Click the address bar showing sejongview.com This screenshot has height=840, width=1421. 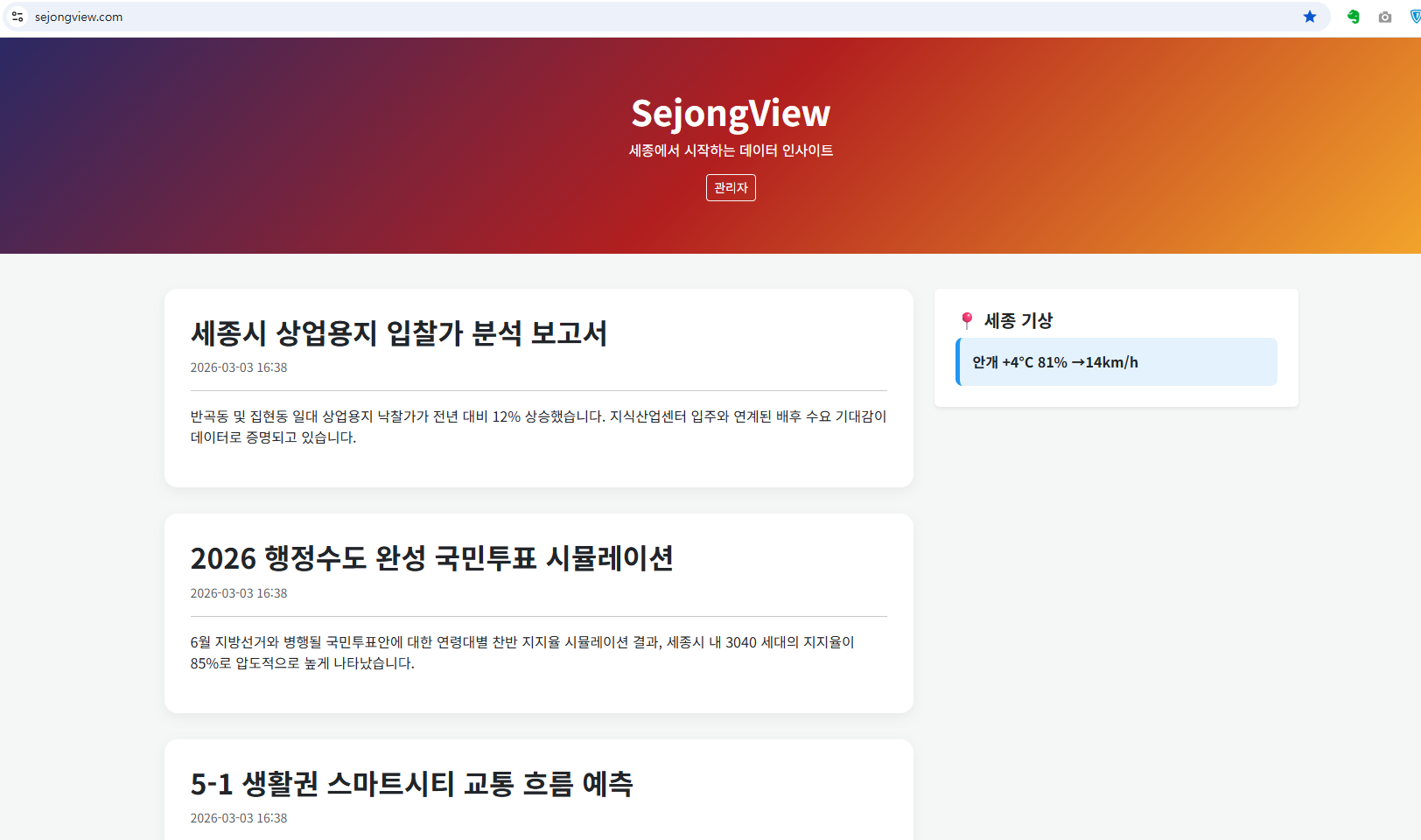pos(79,16)
